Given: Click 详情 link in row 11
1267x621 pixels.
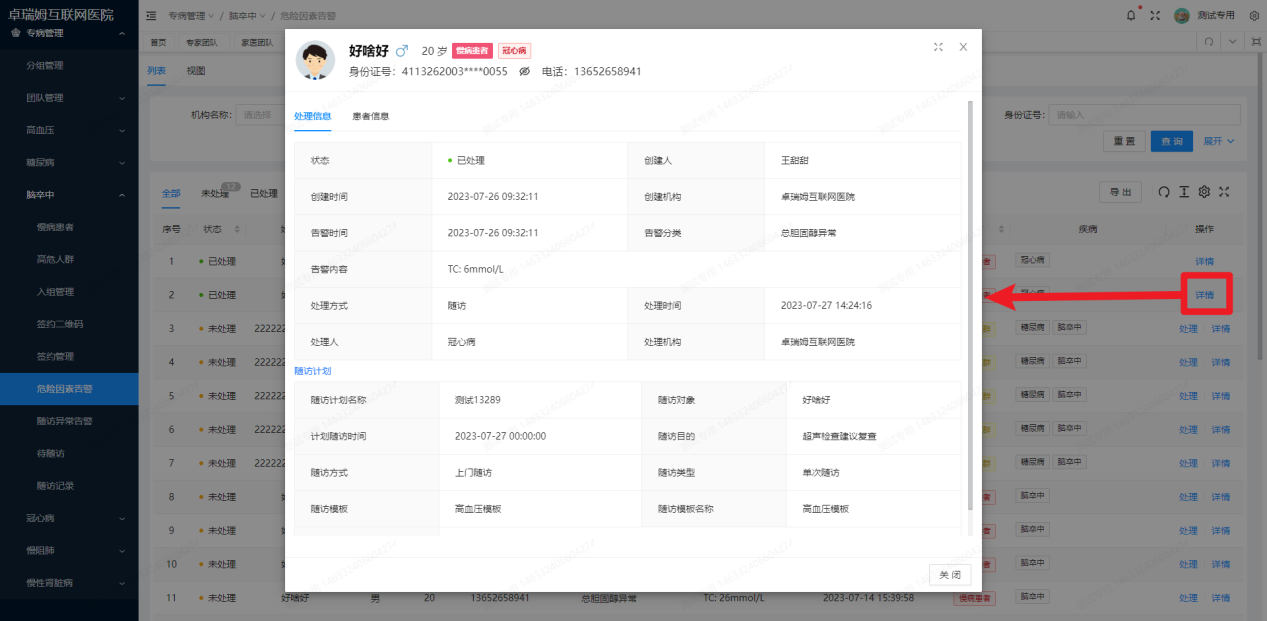Looking at the screenshot, I should click(x=1221, y=598).
